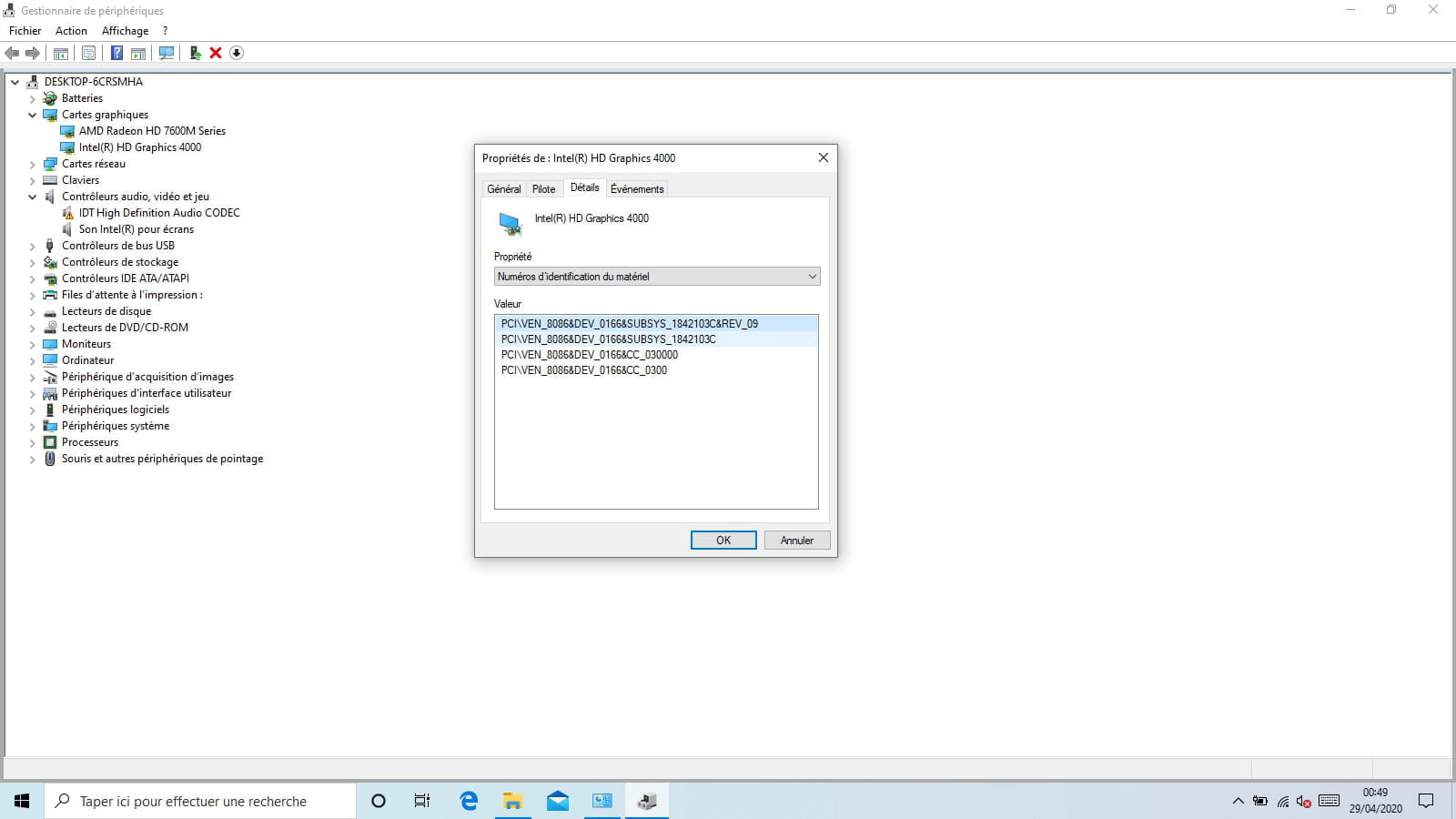Click the back arrow in the toolbar

coord(12,53)
